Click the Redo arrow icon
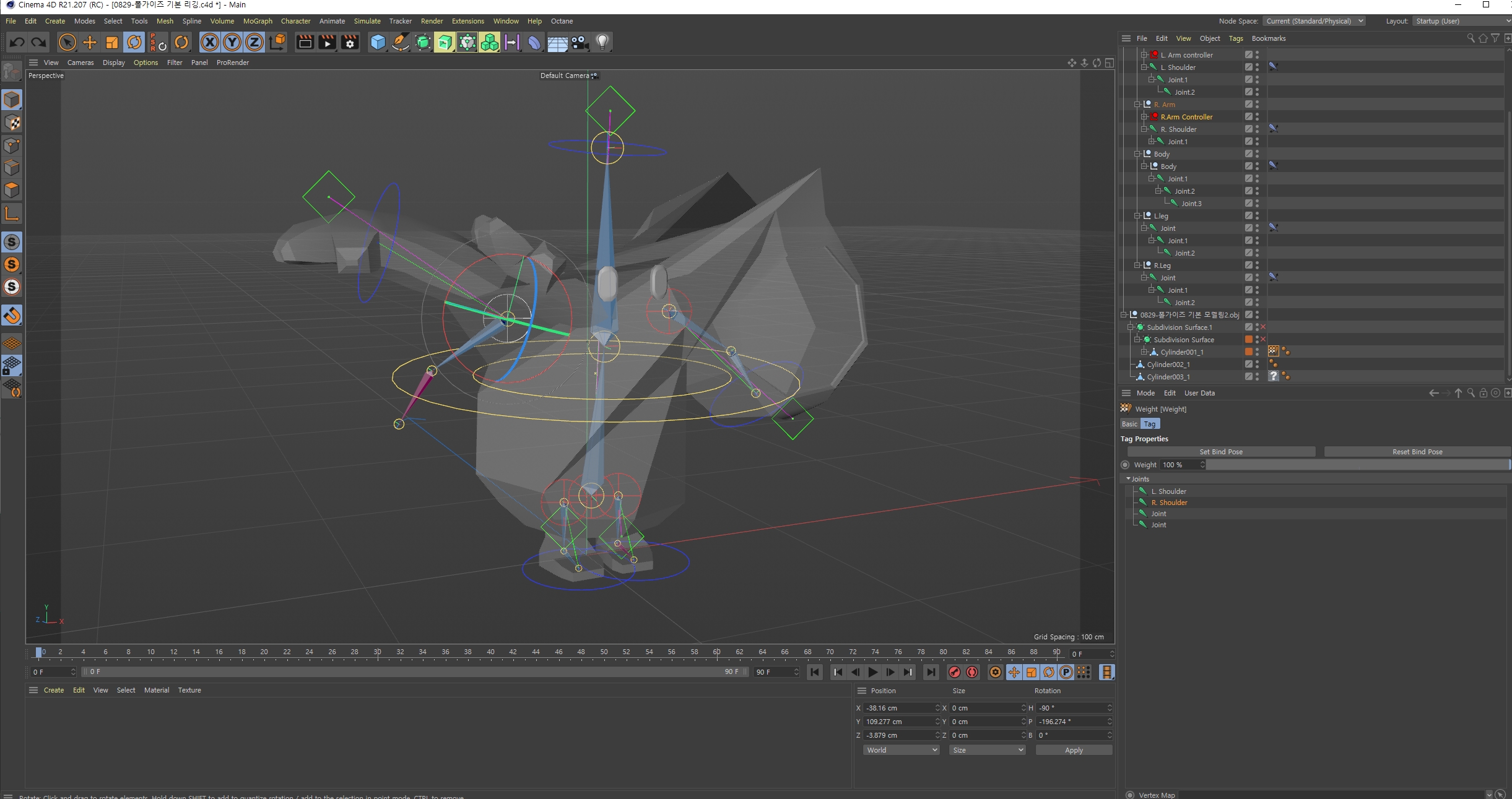Image resolution: width=1512 pixels, height=799 pixels. click(38, 42)
